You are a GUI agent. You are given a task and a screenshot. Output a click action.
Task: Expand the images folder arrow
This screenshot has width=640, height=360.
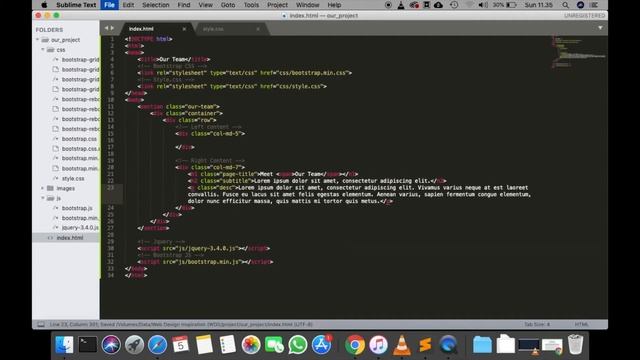pyautogui.click(x=42, y=188)
